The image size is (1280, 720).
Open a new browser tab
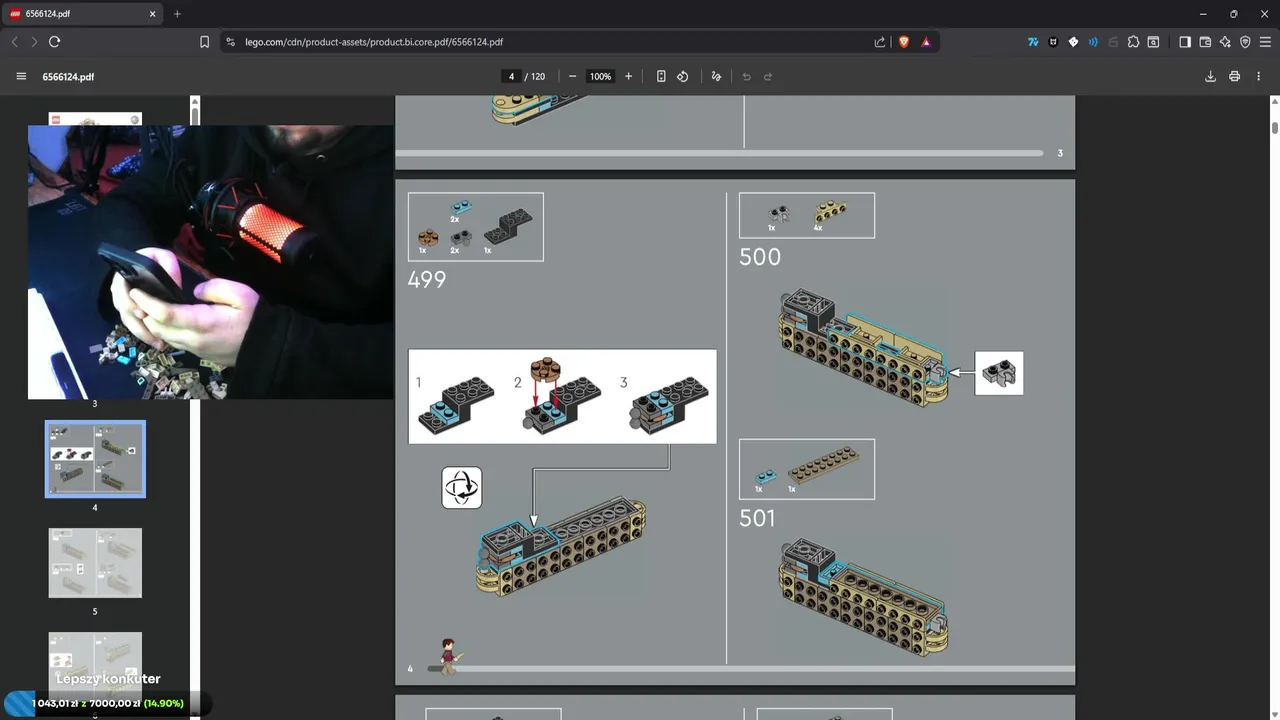point(177,14)
